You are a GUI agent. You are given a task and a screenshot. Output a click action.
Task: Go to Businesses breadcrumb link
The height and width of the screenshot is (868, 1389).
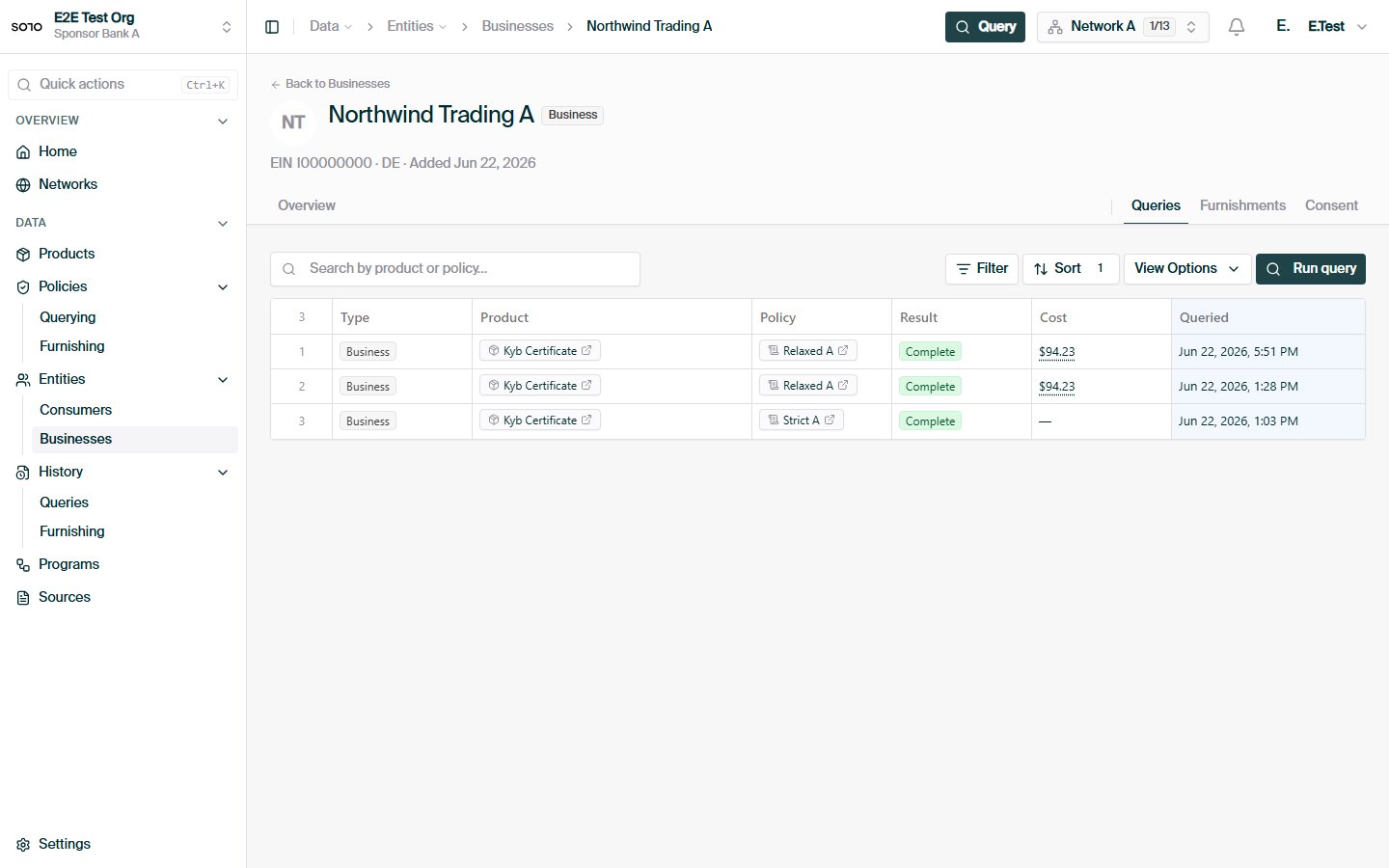click(518, 26)
